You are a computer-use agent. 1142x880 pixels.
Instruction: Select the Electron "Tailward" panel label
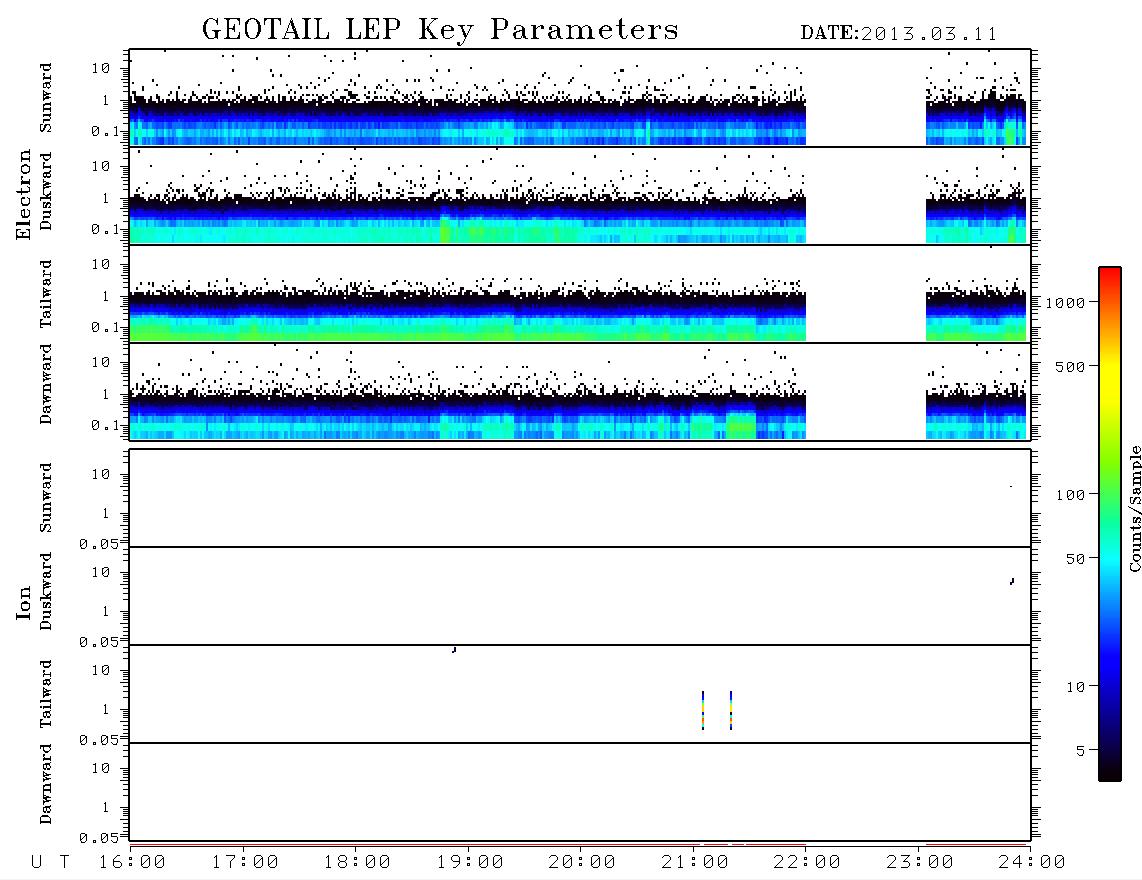[46, 294]
